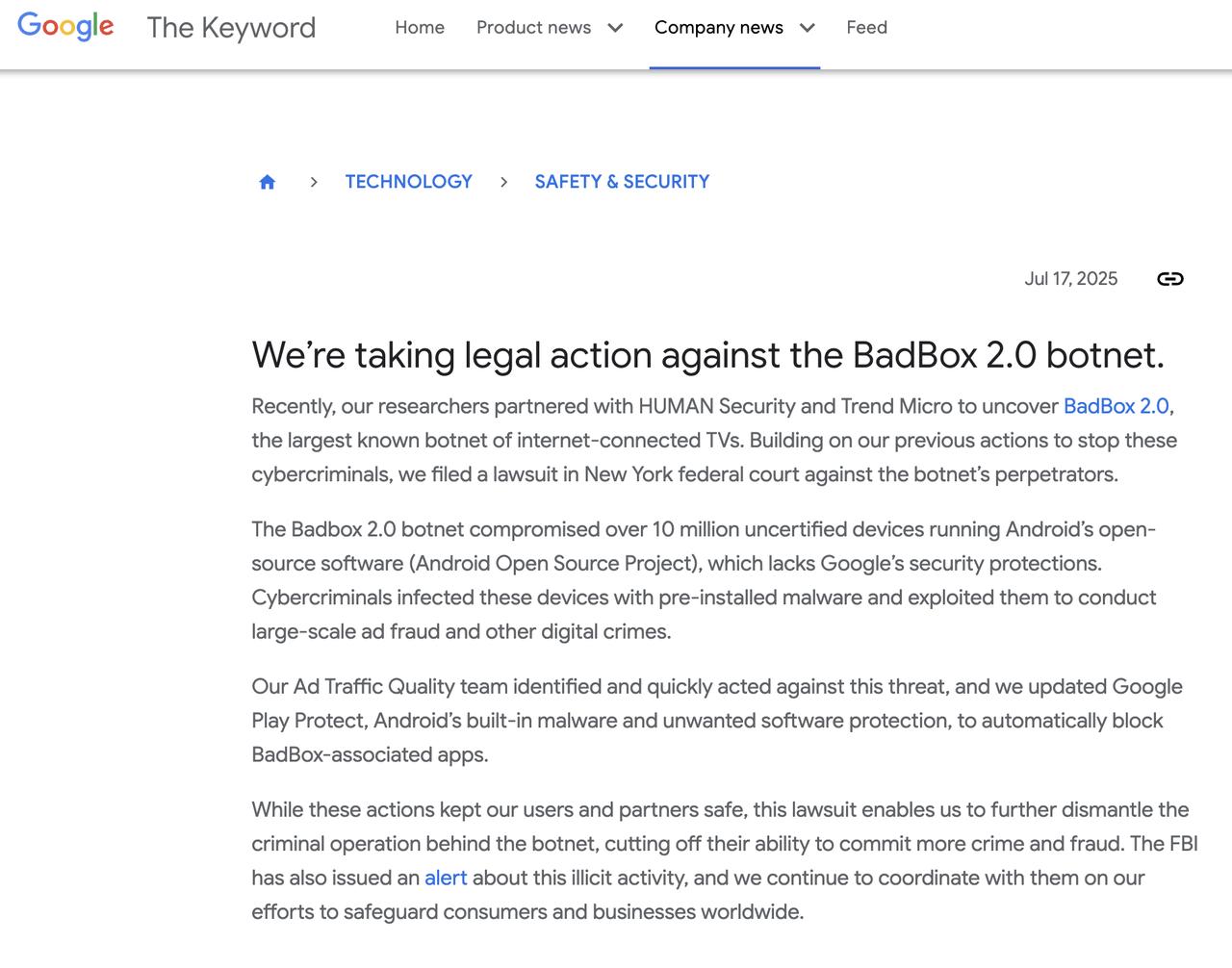Open the TECHNOLOGY breadcrumb link

click(x=409, y=182)
